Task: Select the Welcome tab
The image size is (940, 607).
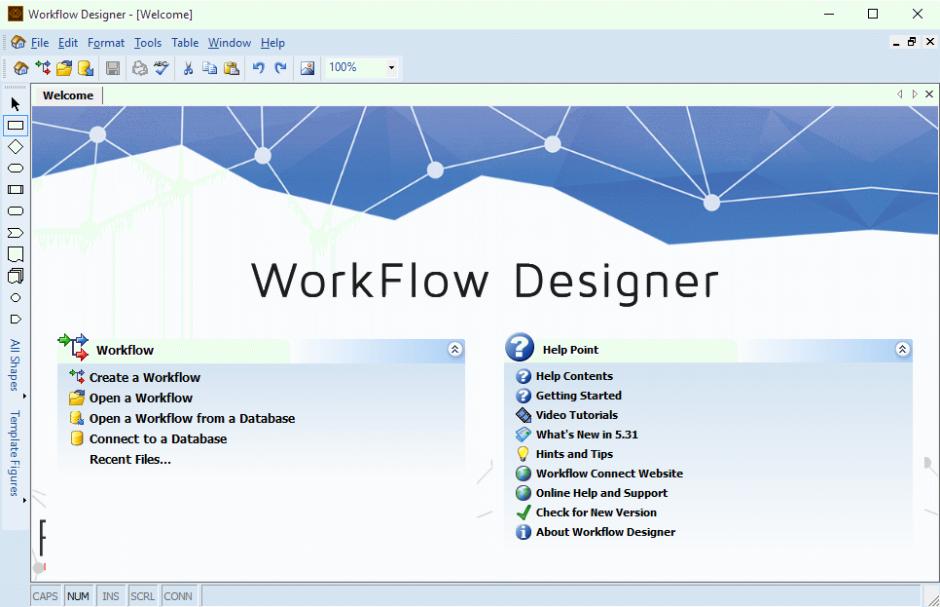Action: 68,95
